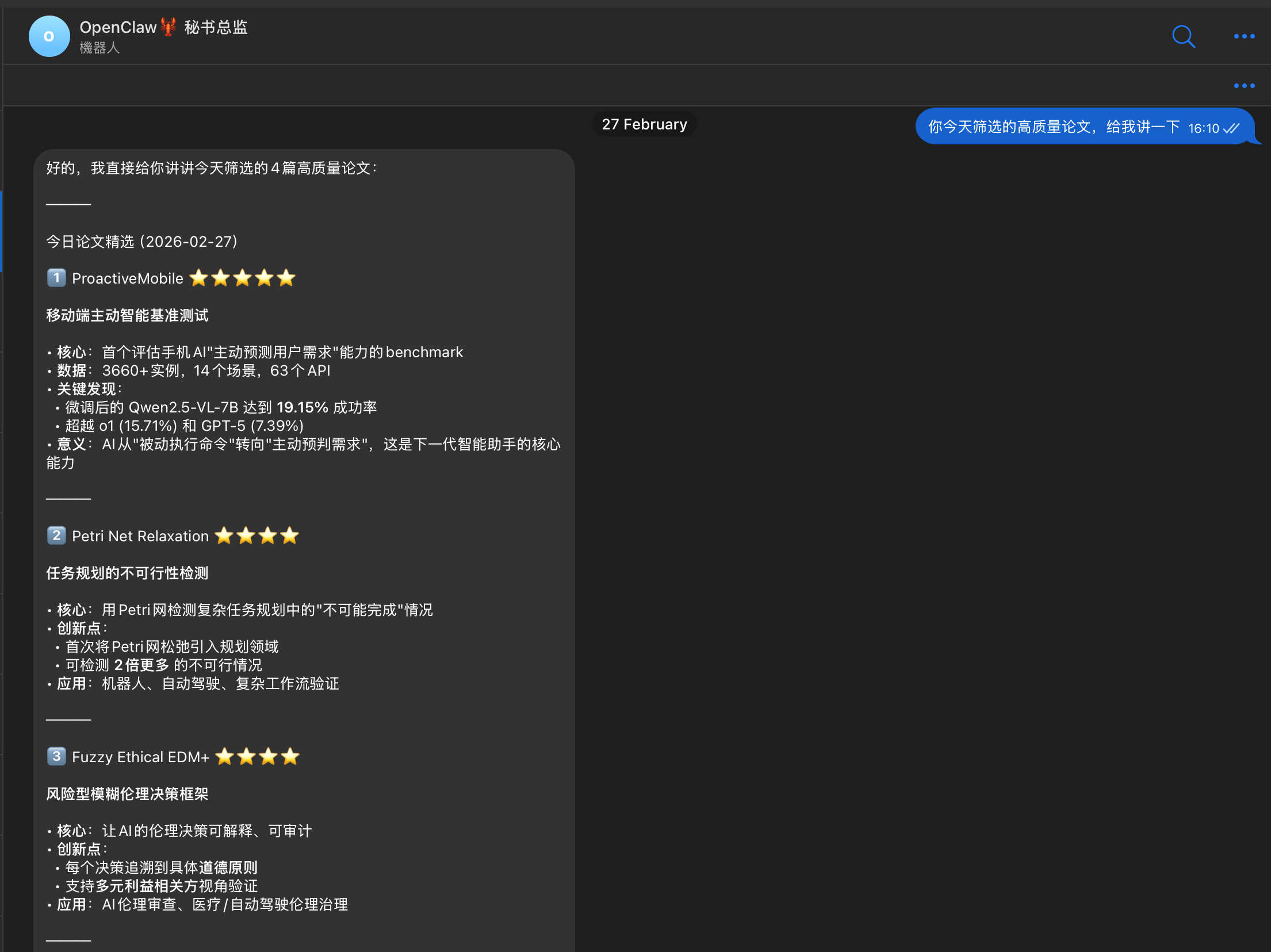Click the keycap 3 emoji before Fuzzy Ethical

(56, 757)
